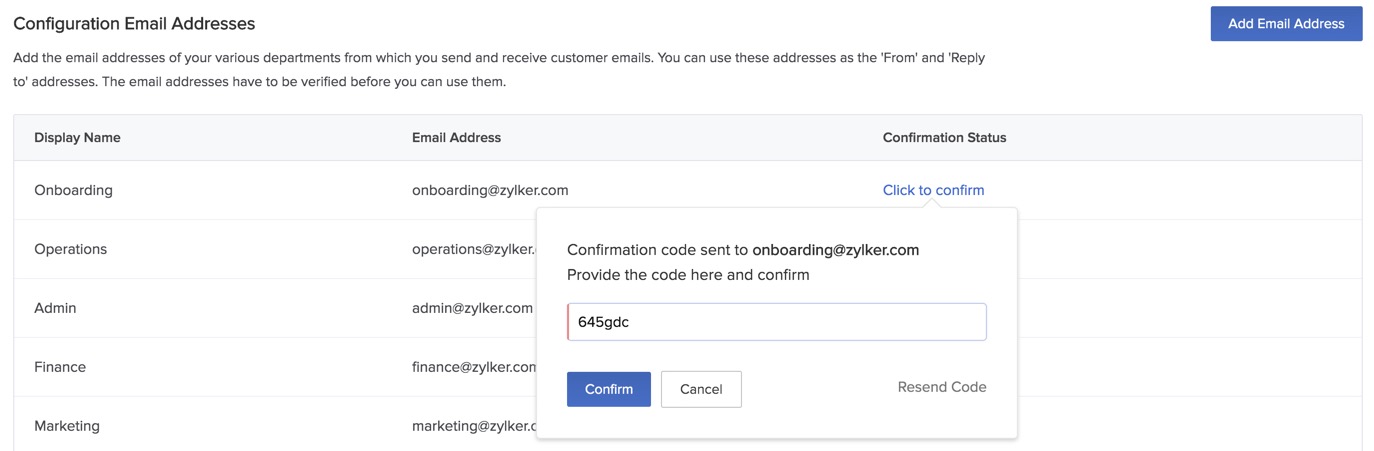Click the Add Email Address button
This screenshot has height=451, width=1374.
(1285, 24)
